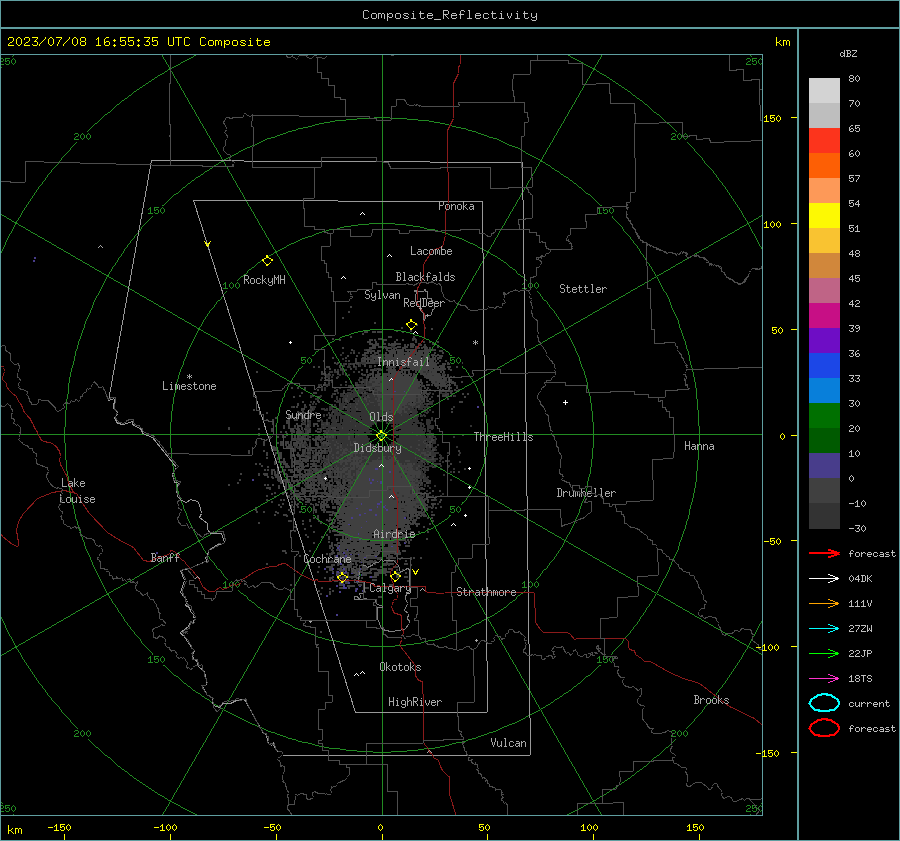Click the 80 value atop the dBZ scale
Viewport: 900px width, 841px height.
coord(854,79)
